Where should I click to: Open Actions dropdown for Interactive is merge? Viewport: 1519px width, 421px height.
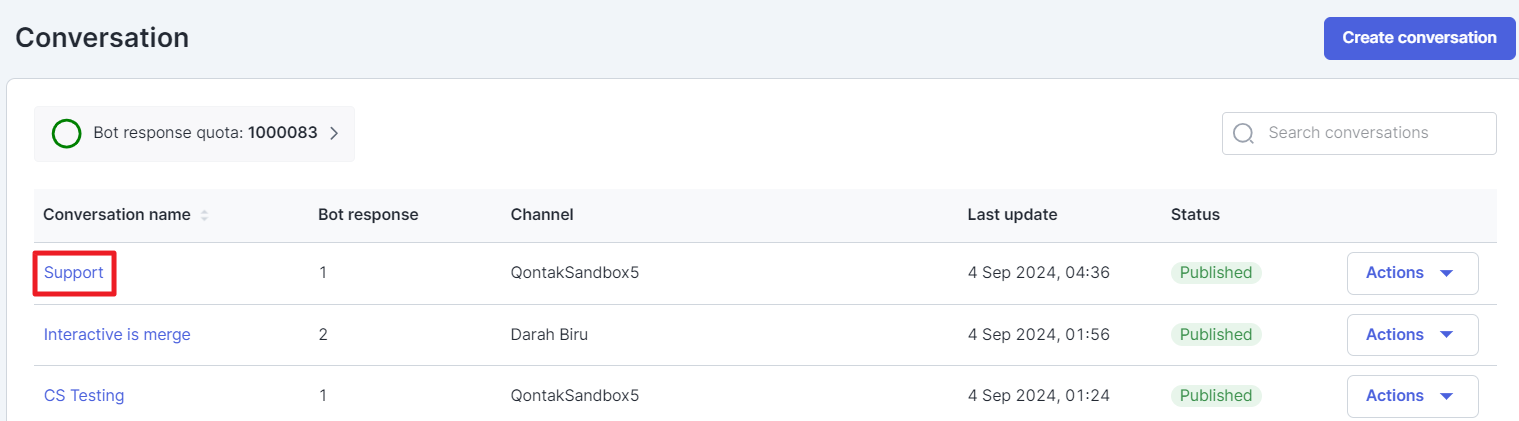(1412, 334)
